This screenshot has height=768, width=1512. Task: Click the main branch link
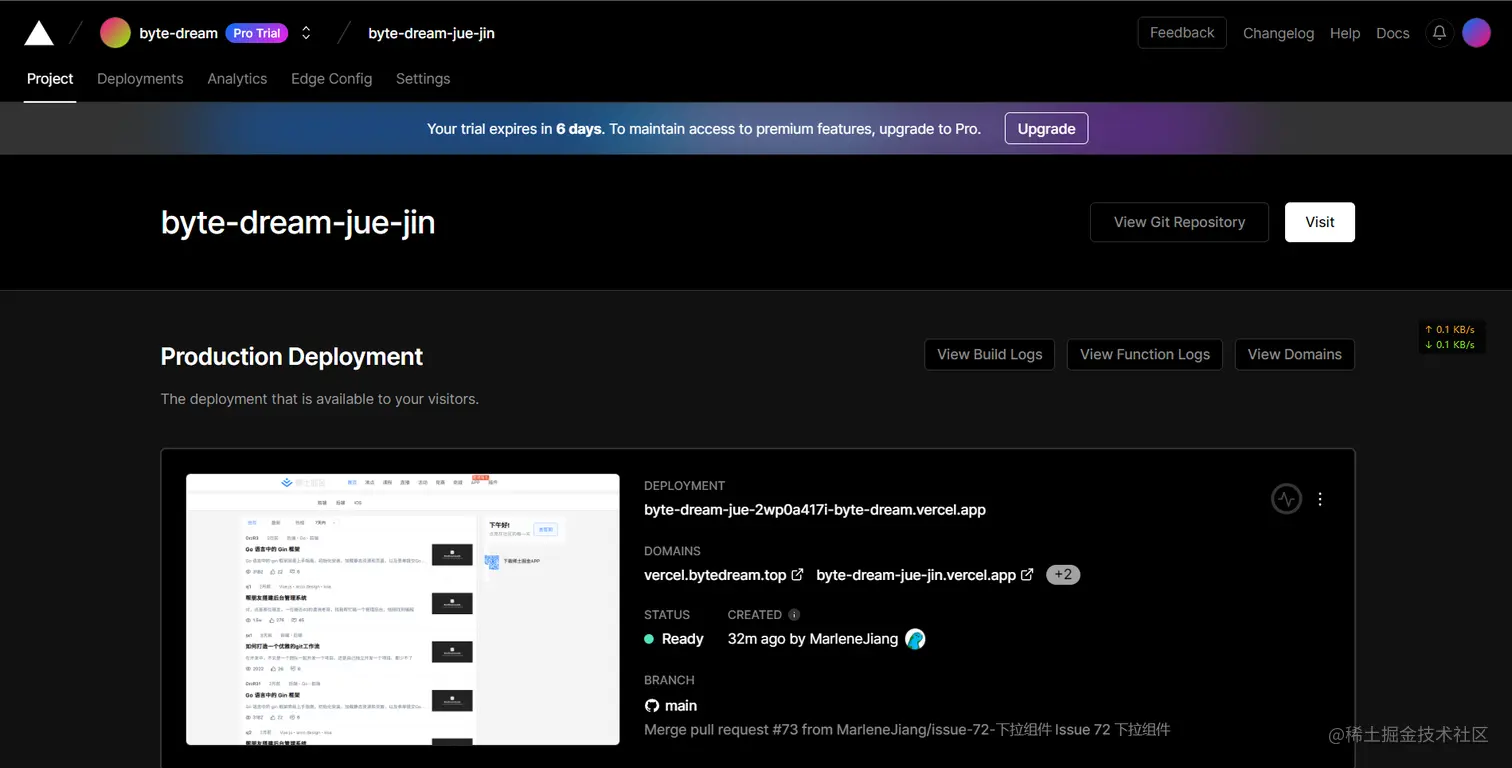coord(681,706)
